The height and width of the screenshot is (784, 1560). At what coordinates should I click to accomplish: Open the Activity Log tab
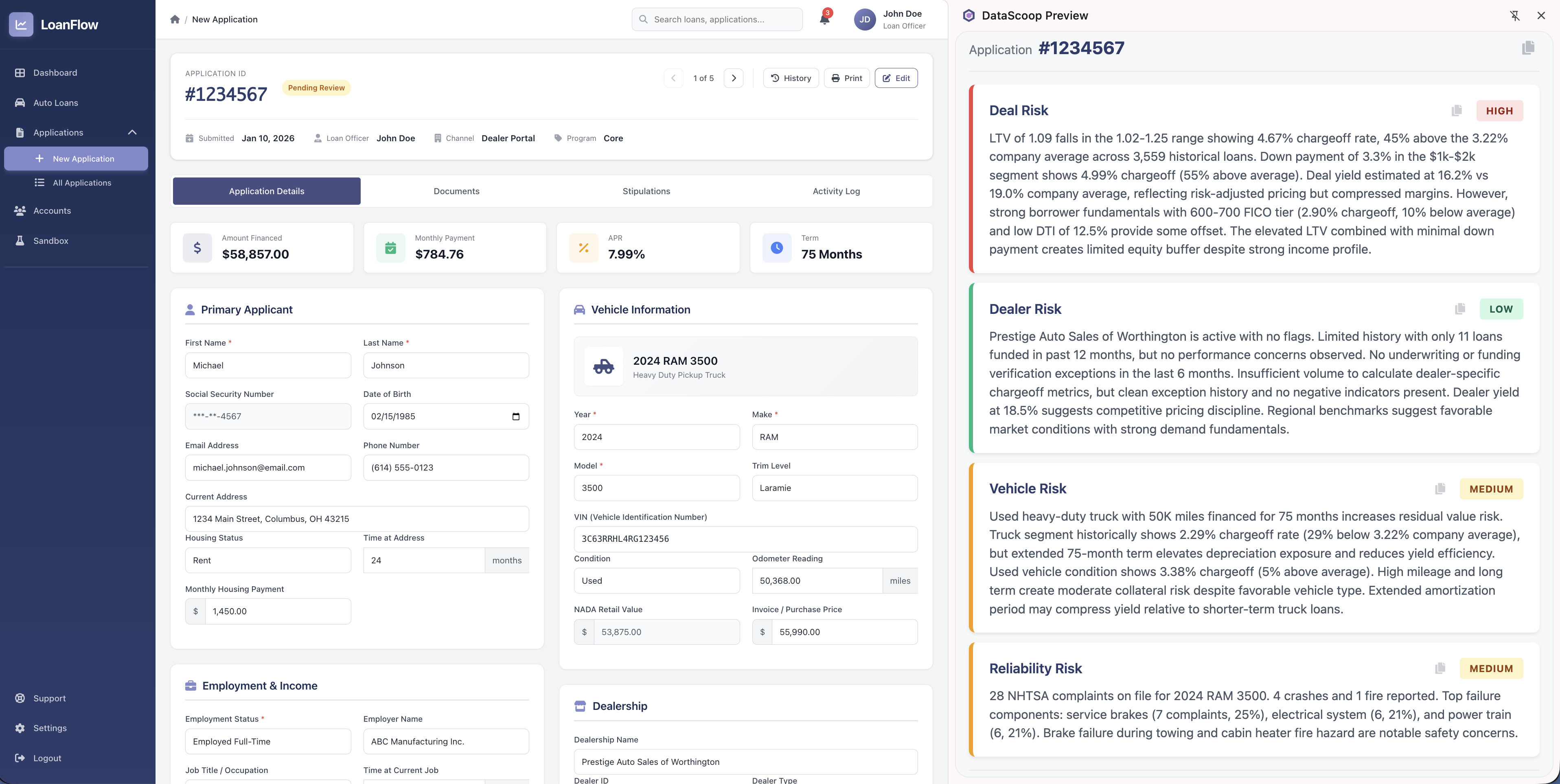836,191
